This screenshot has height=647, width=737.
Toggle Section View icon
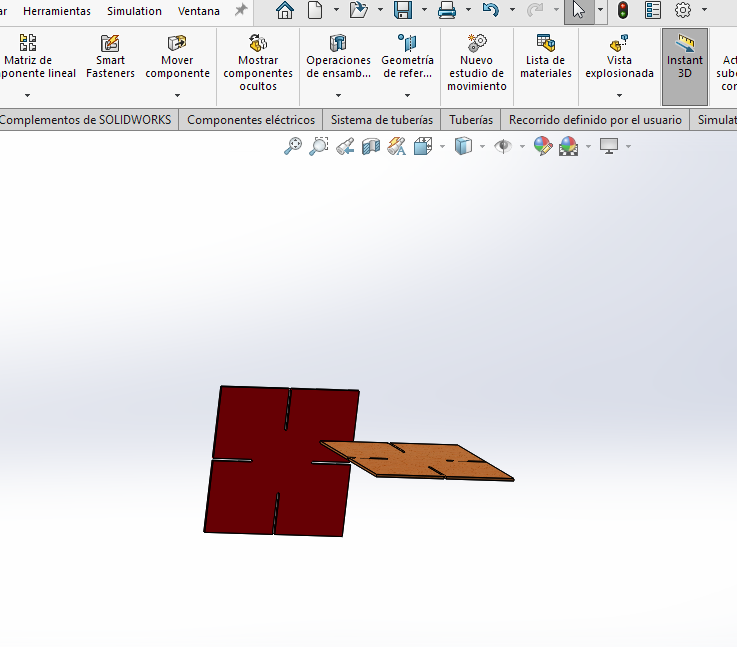[371, 146]
